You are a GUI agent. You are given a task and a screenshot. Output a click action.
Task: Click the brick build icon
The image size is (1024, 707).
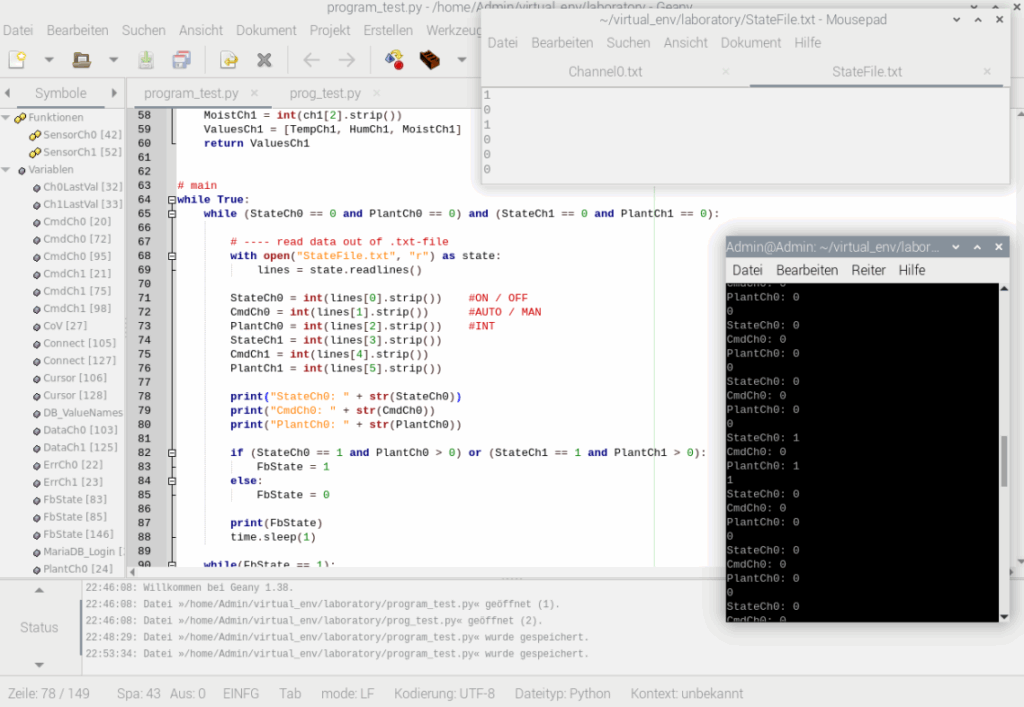[430, 60]
